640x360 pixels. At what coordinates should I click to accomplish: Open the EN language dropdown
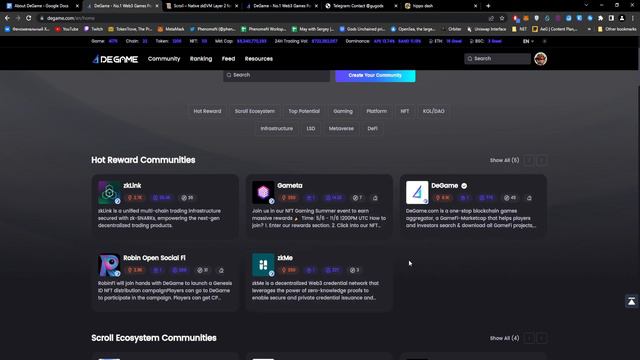coord(528,41)
